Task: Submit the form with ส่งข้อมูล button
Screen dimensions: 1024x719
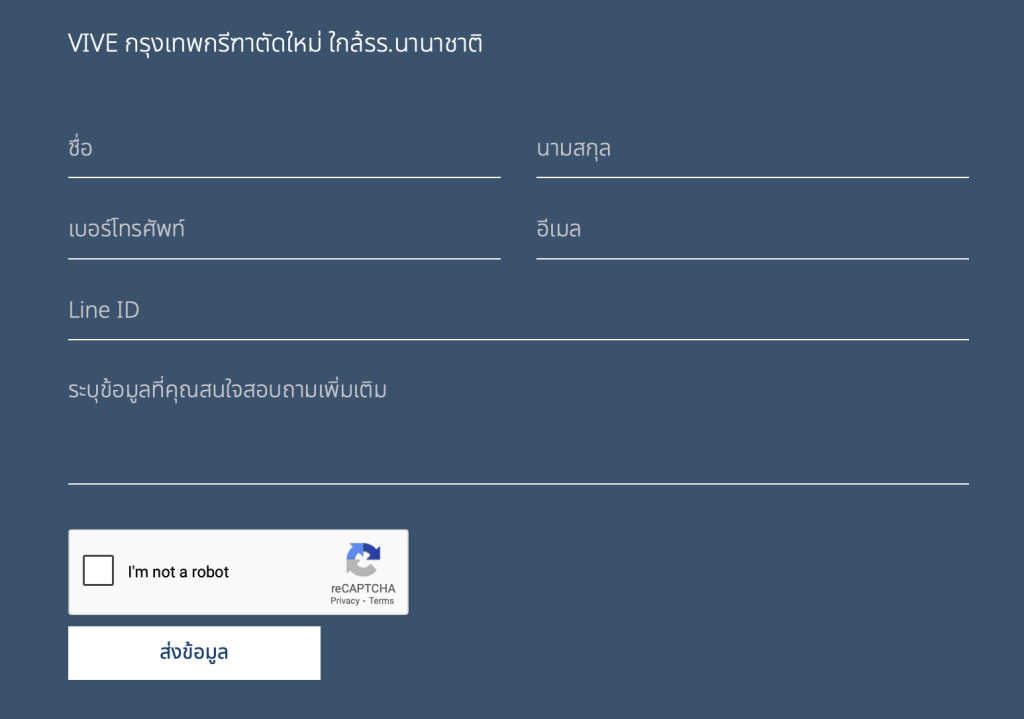Action: coord(194,653)
